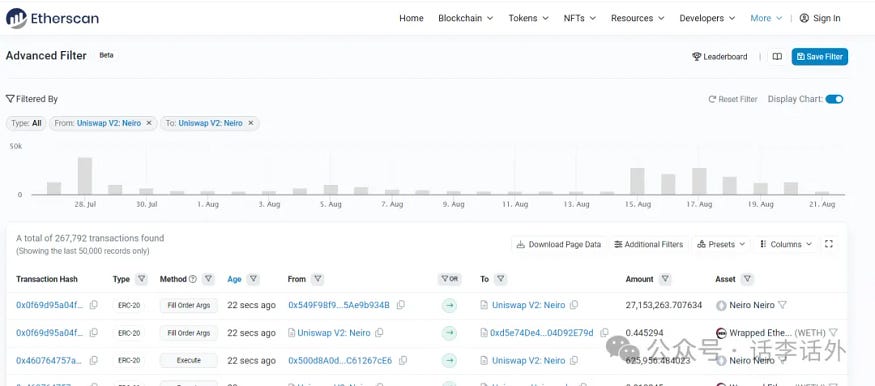Screen dimensions: 875x386
Task: Click the Amount column filter icon
Action: 665,279
